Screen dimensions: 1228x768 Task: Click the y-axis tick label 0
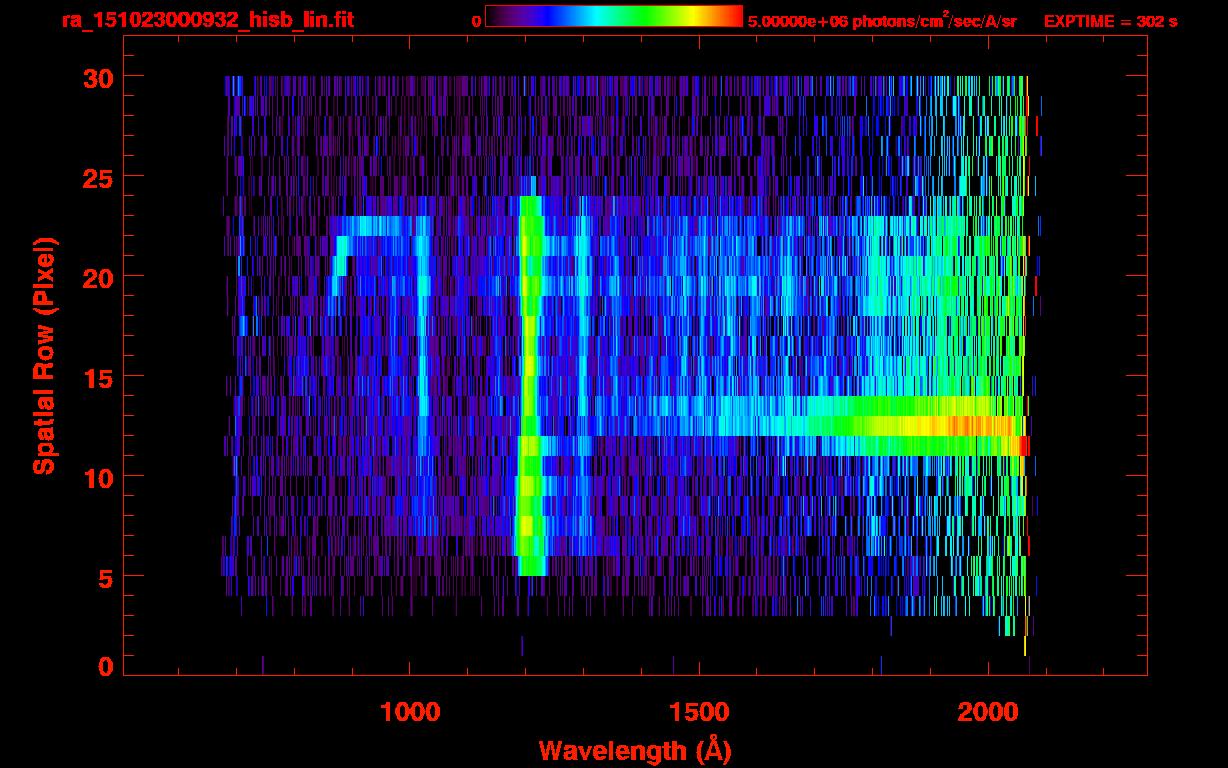(106, 667)
